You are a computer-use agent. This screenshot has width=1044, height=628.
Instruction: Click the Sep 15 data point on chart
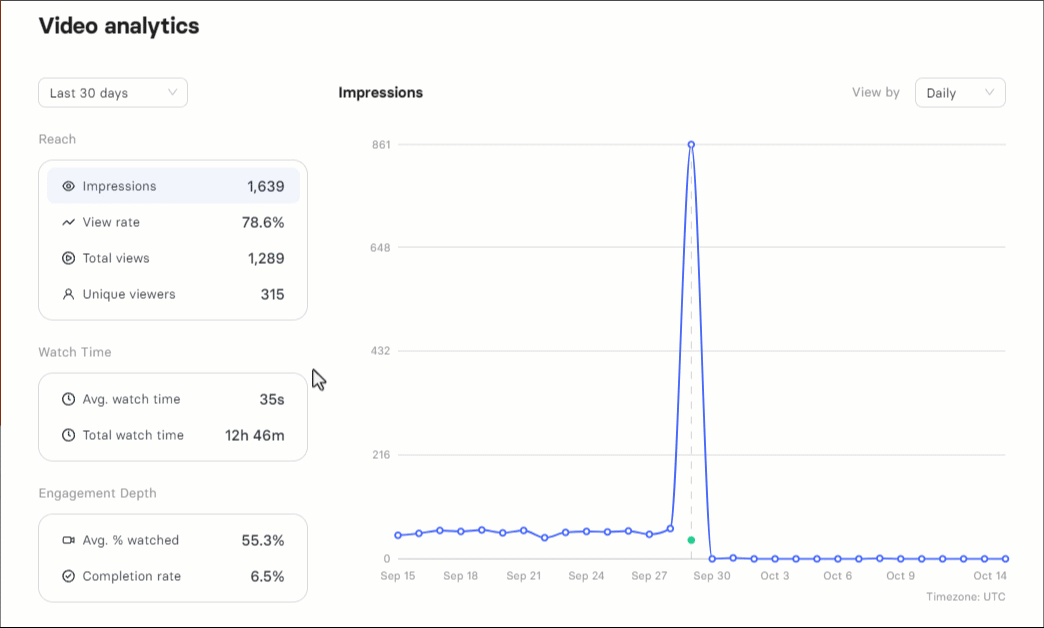click(x=398, y=535)
